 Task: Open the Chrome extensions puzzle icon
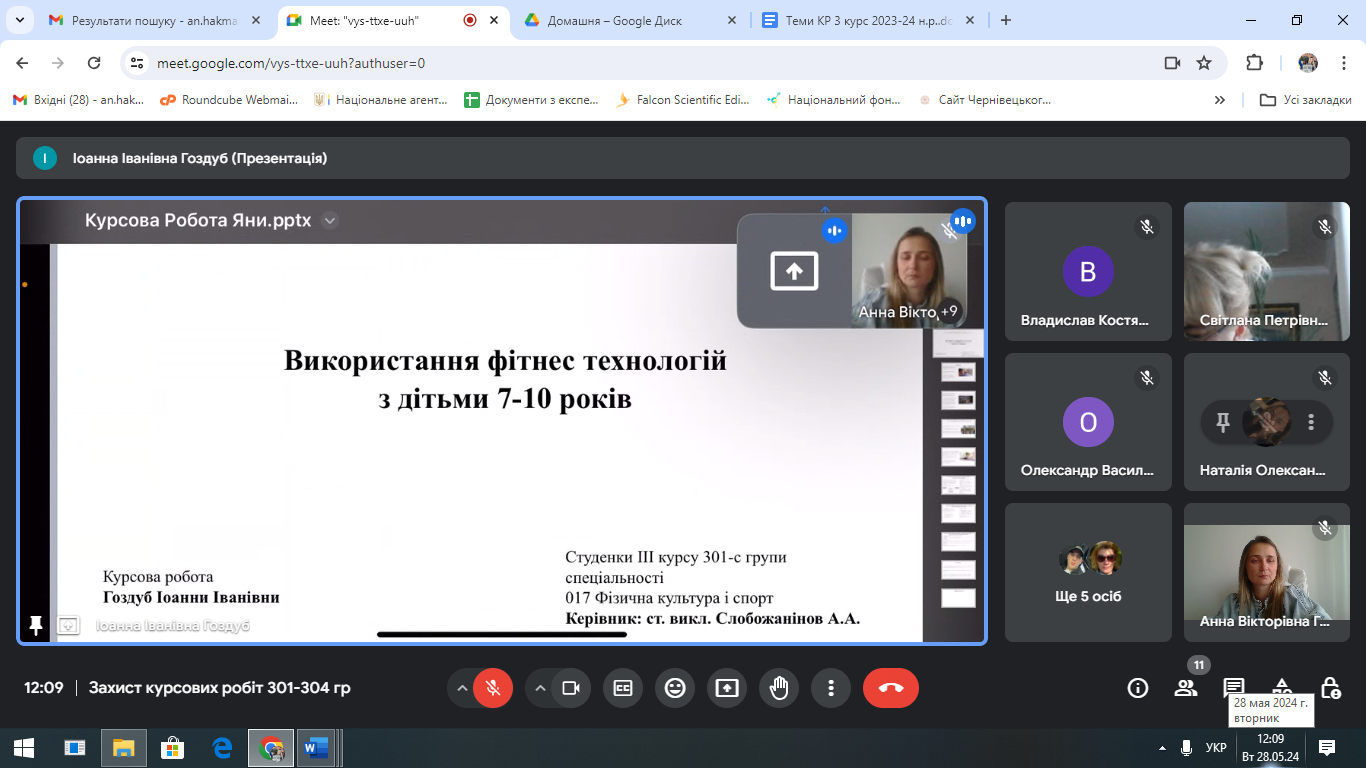[1254, 63]
